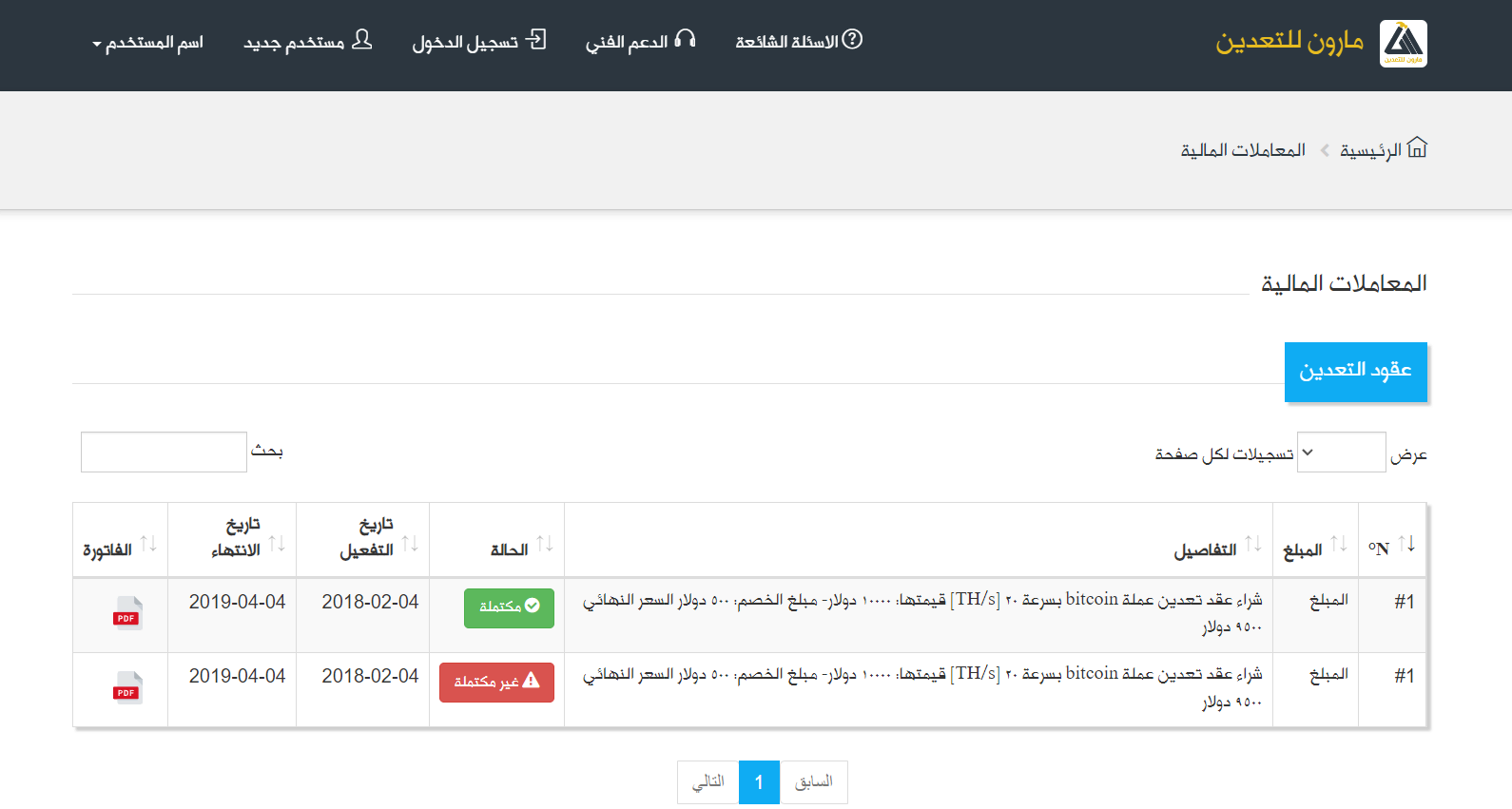Sort by activation date column arrows
This screenshot has width=1512, height=809.
[410, 544]
